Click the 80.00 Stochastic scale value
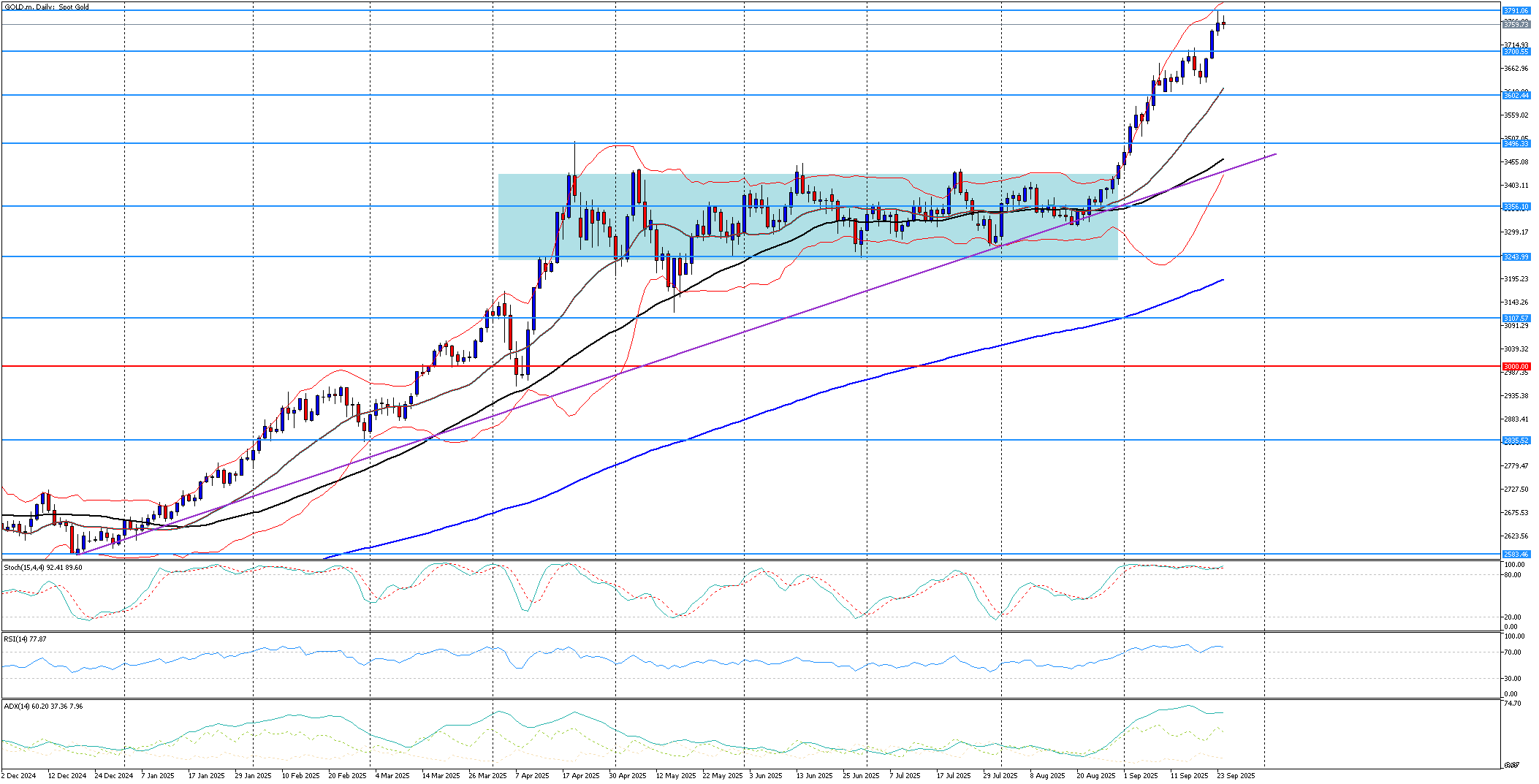This screenshot has height=784, width=1539. click(1511, 575)
